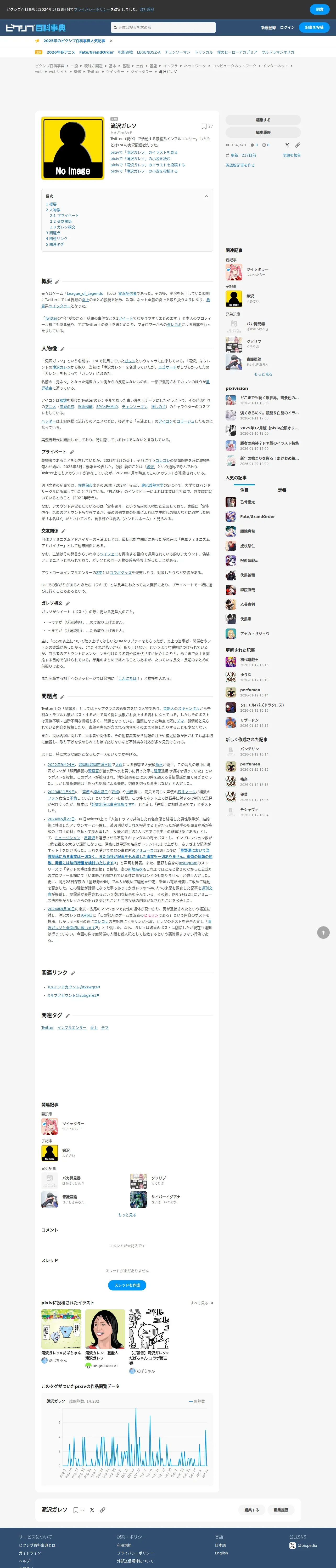Viewport: 336px width, 1568px height.
Task: Click the 同意 consent button
Action: point(320,9)
